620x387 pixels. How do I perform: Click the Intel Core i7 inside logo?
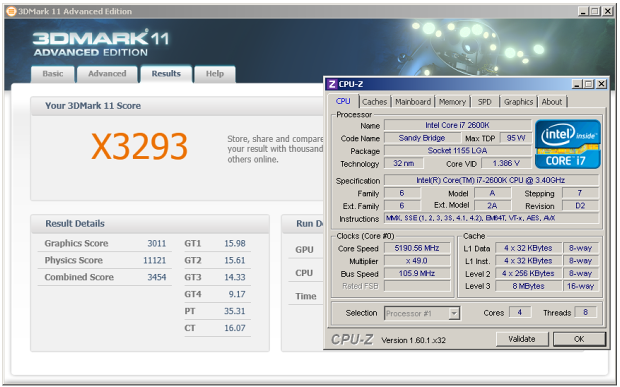pos(567,144)
